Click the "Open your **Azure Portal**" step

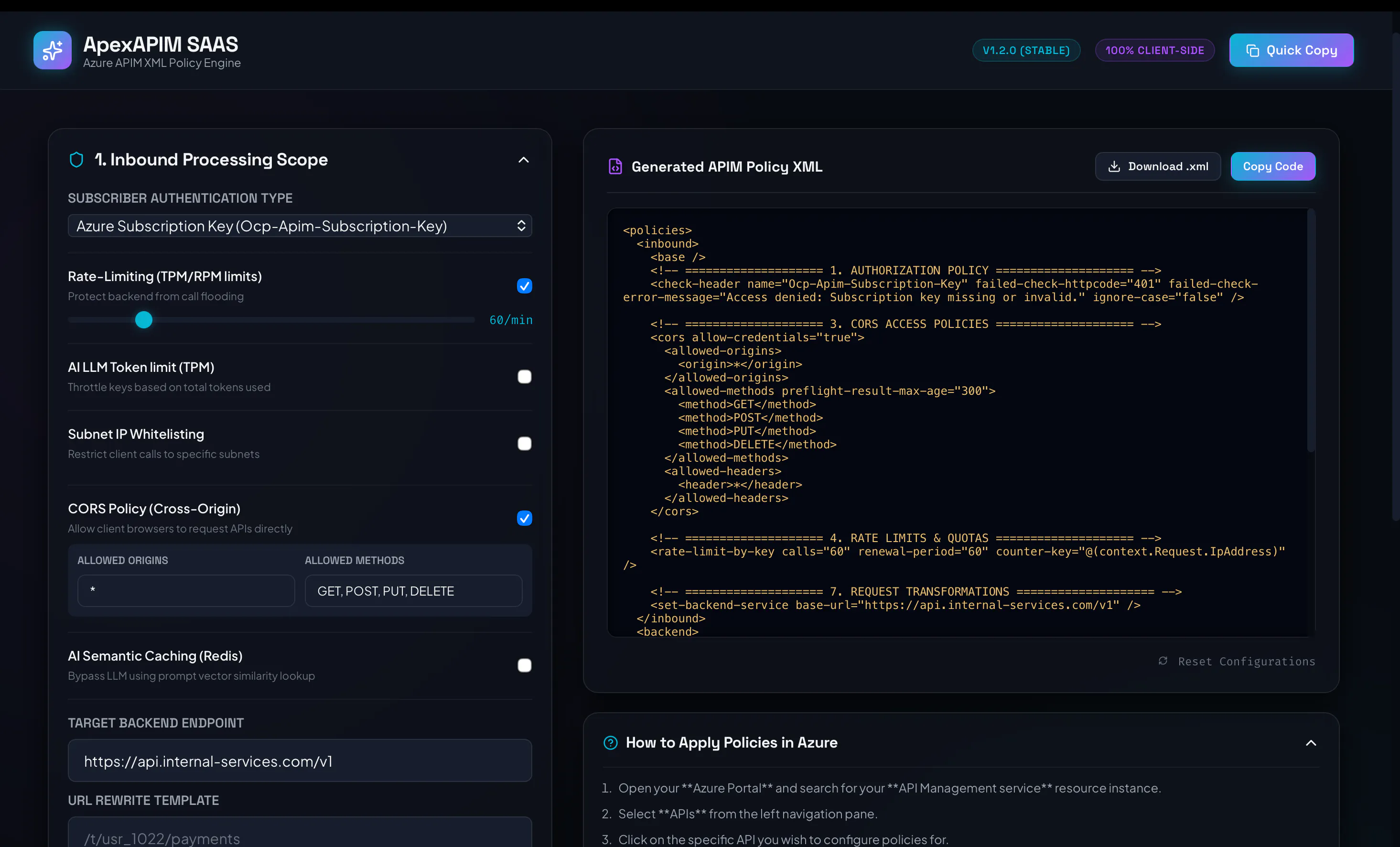[889, 788]
